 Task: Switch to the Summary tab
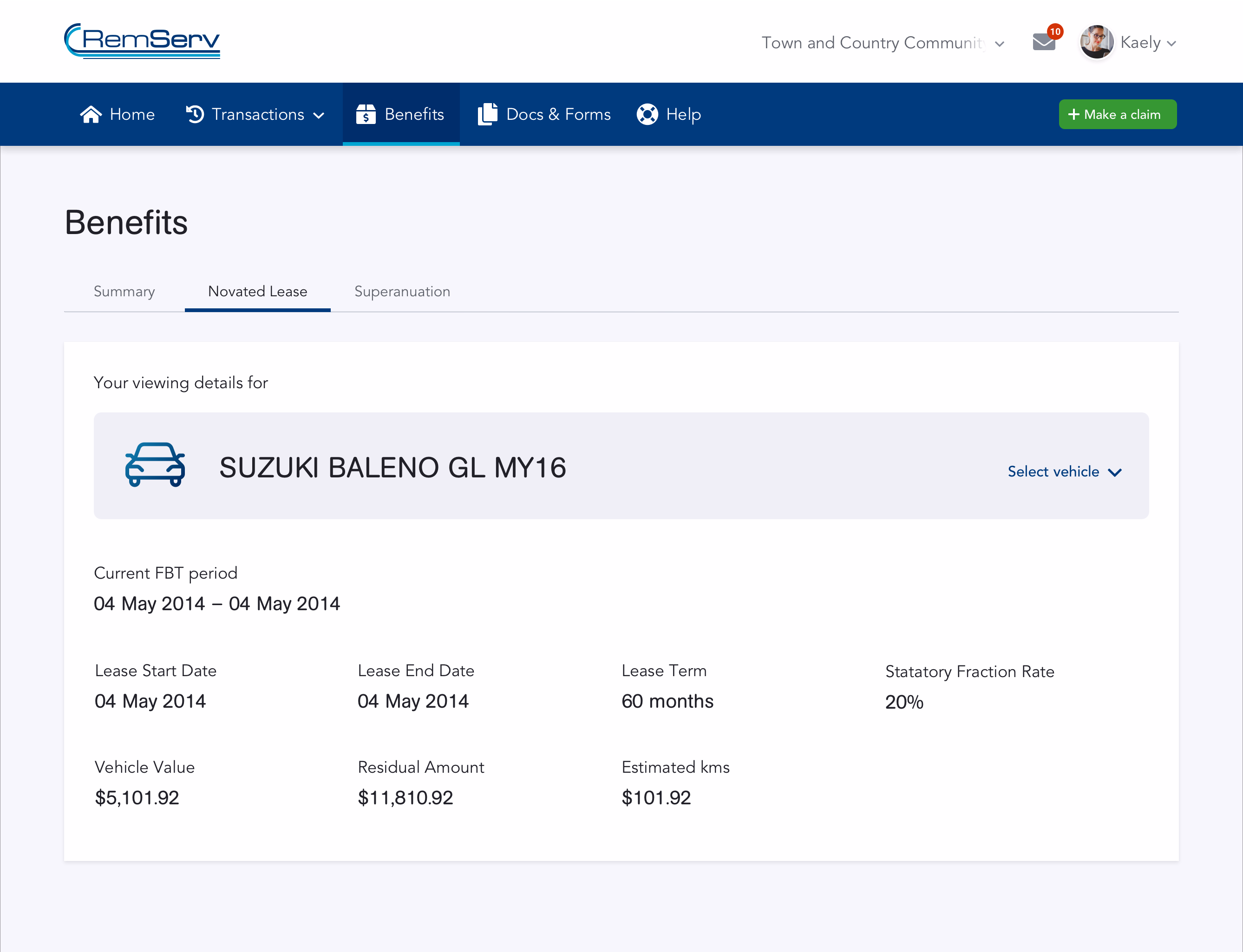[x=124, y=291]
